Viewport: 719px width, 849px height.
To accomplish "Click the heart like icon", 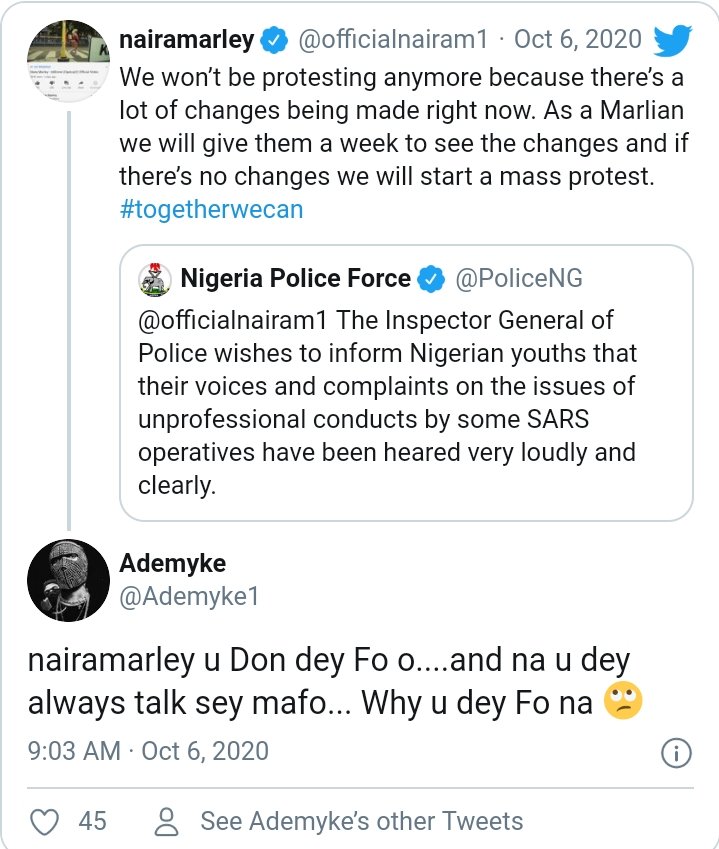I will (x=44, y=821).
